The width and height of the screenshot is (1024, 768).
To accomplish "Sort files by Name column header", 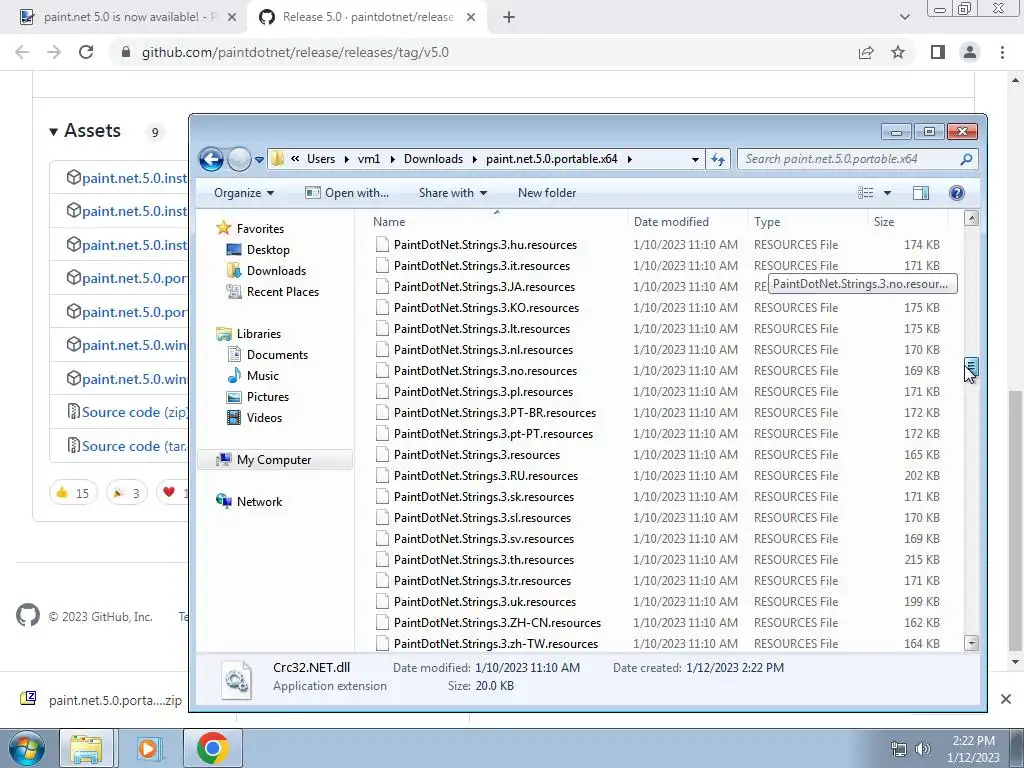I will (496, 221).
